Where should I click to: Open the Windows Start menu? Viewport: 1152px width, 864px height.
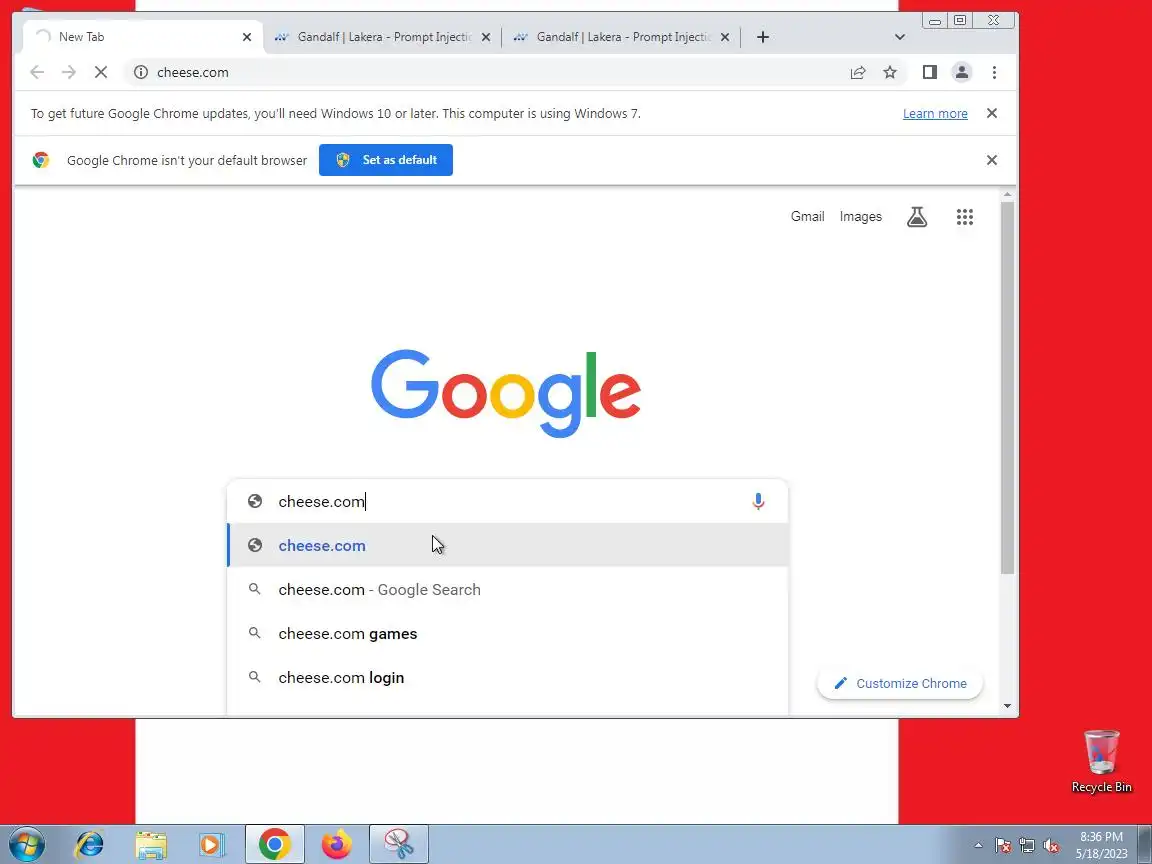pos(26,845)
